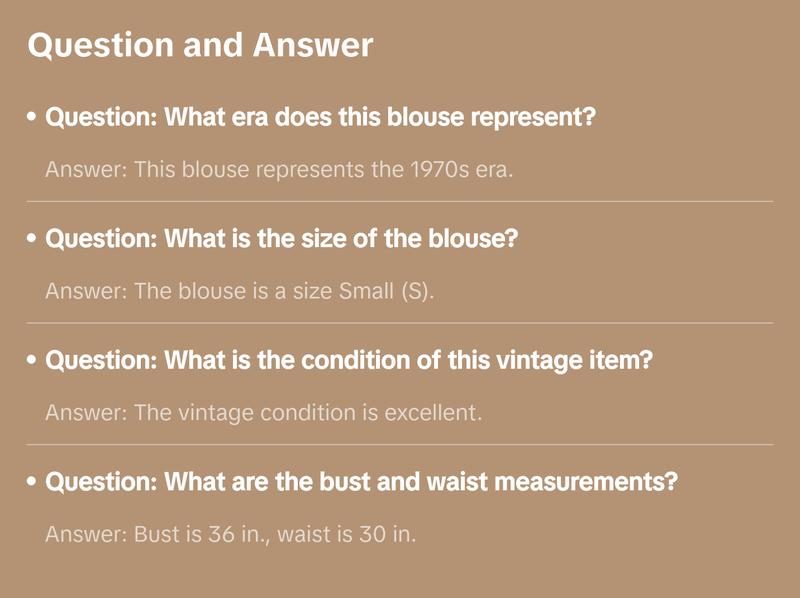Screen dimensions: 800x598
Task: Click the divider line below the condition answer
Action: click(400, 444)
